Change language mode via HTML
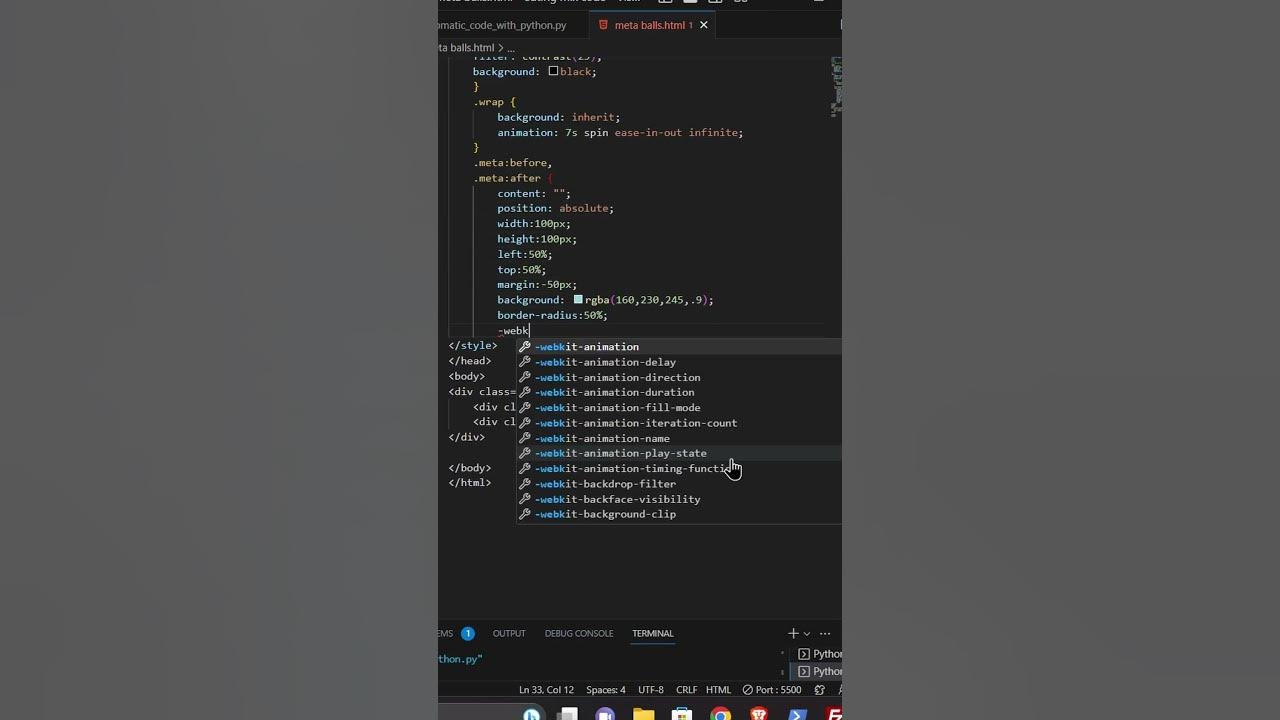The image size is (1280, 720). [719, 690]
